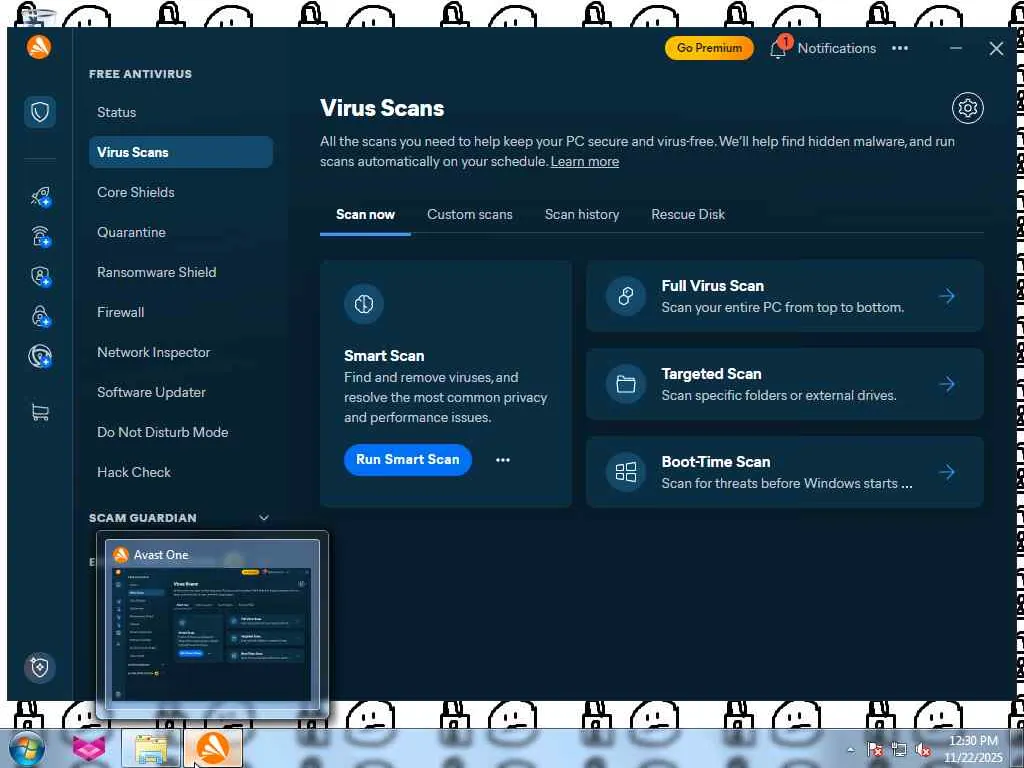Open the shield with person privacy icon
This screenshot has height=768, width=1024.
tap(40, 276)
